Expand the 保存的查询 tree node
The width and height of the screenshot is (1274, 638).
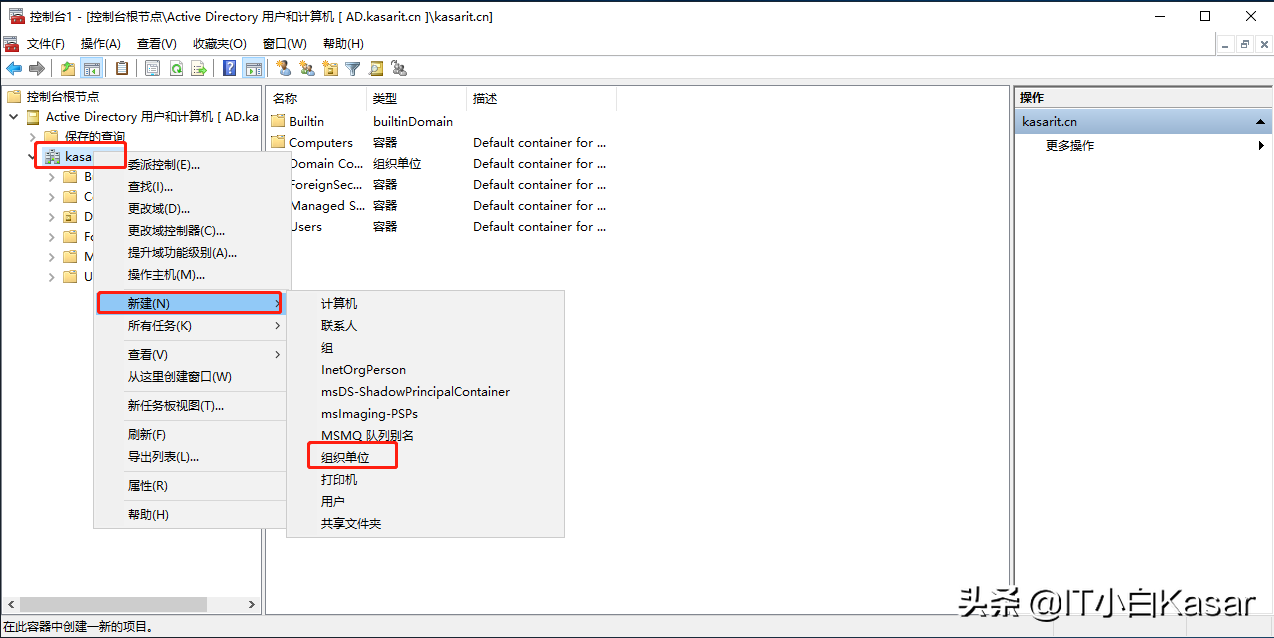click(x=33, y=136)
